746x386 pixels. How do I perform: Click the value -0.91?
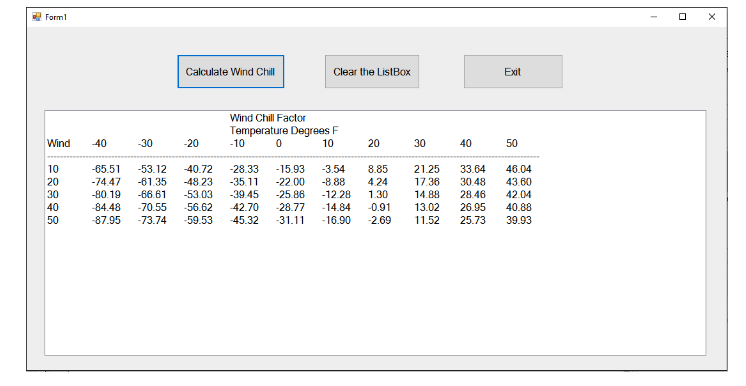coord(379,208)
